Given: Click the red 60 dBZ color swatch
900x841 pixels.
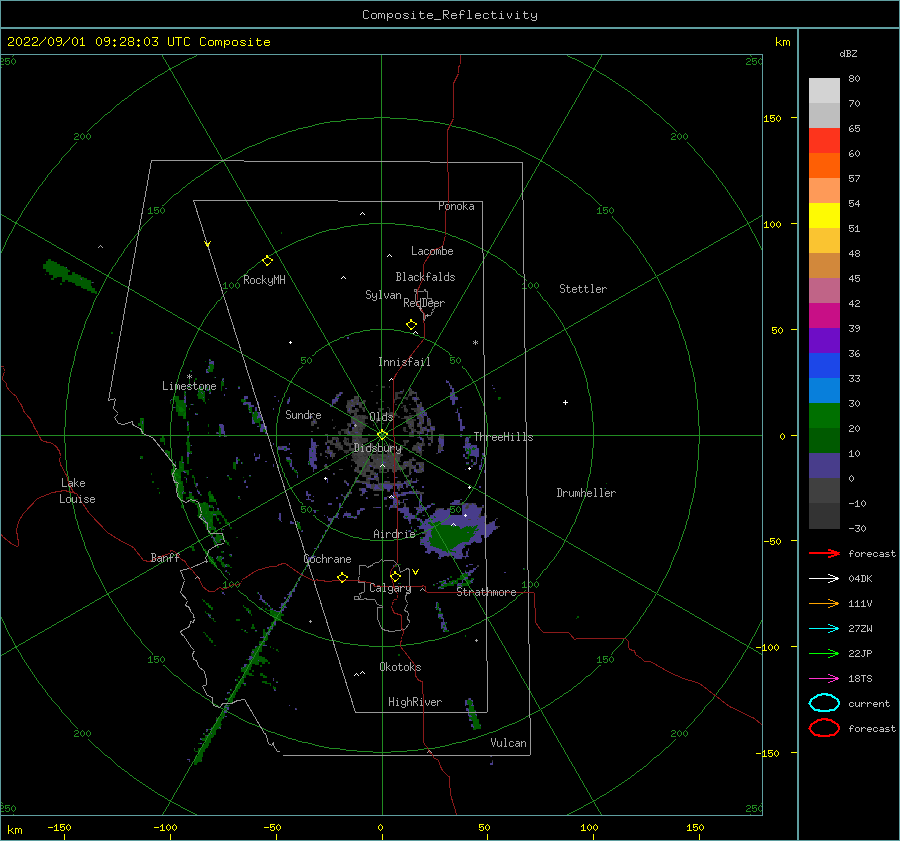Looking at the screenshot, I should click(x=824, y=141).
